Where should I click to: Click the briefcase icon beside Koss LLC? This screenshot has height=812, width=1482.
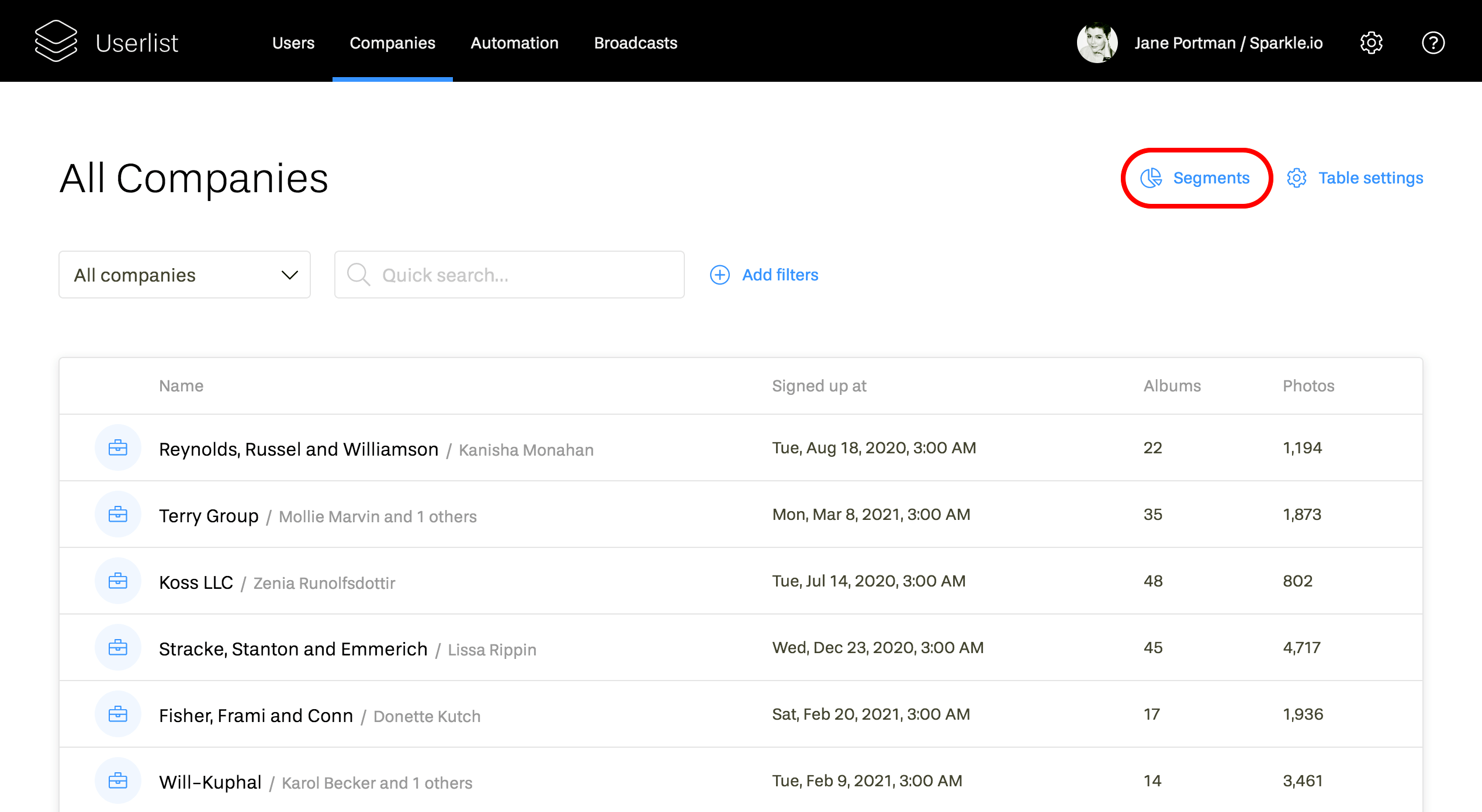[117, 581]
